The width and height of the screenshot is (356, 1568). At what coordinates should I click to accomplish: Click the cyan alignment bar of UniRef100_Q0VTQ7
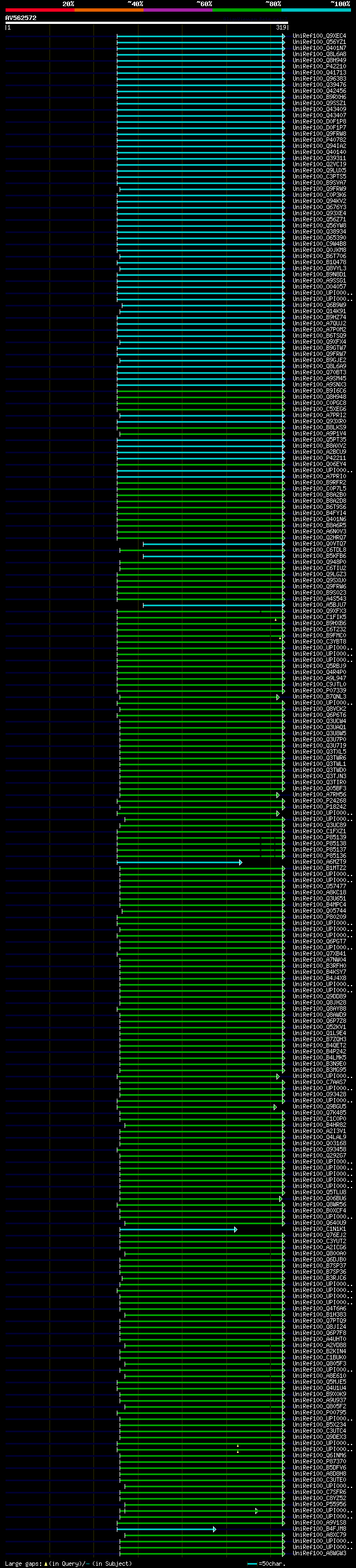(214, 543)
